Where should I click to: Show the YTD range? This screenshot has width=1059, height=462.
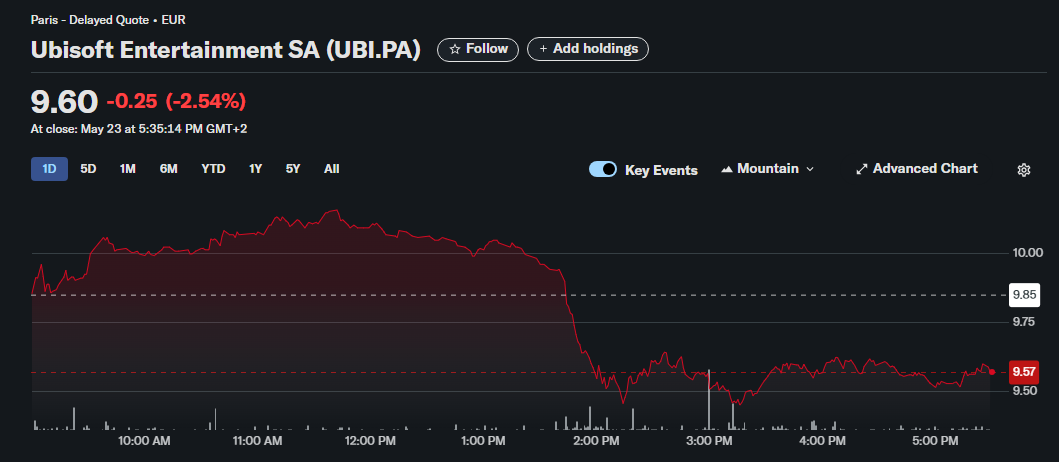click(x=213, y=169)
